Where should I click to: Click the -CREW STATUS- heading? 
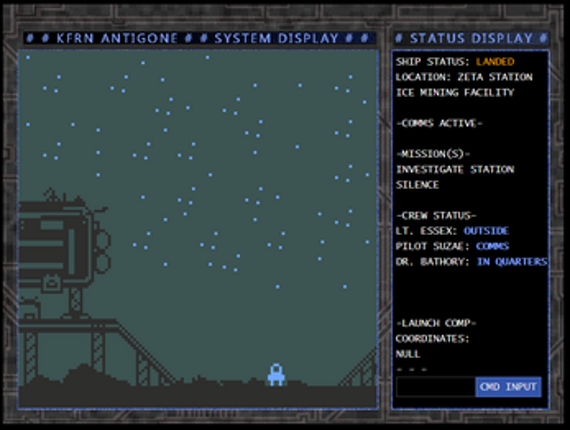click(x=436, y=216)
